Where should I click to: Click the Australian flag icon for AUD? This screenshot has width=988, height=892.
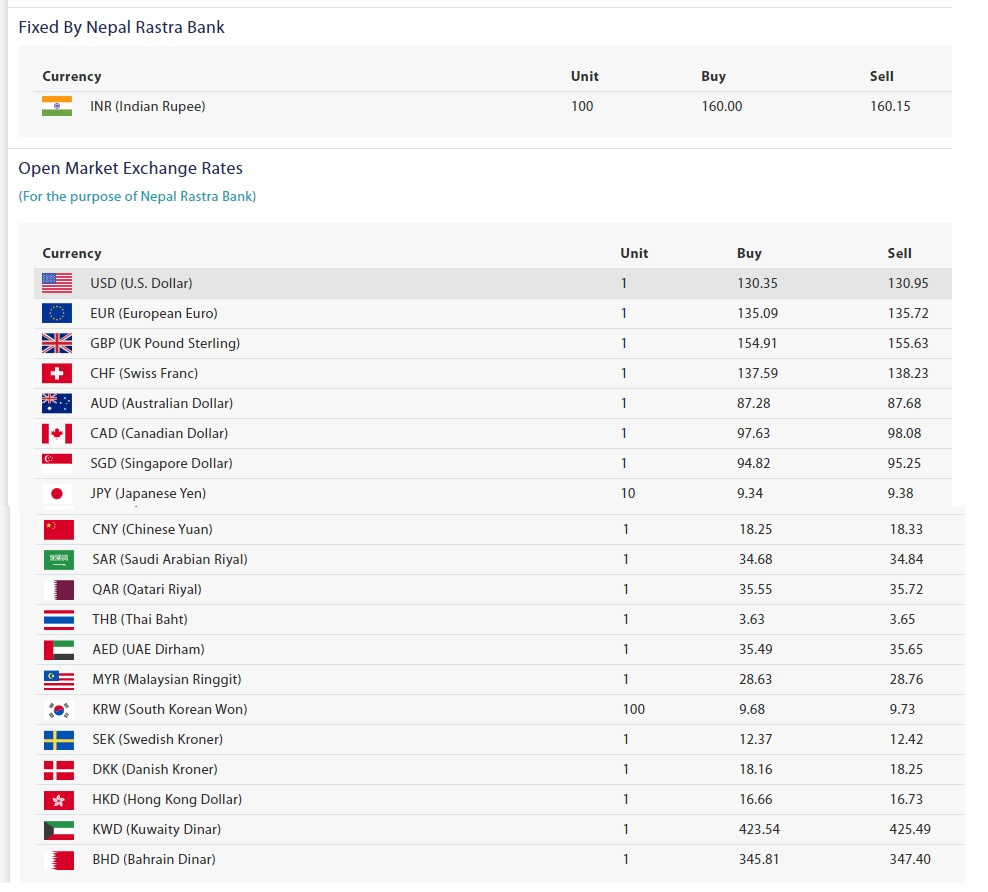point(57,403)
